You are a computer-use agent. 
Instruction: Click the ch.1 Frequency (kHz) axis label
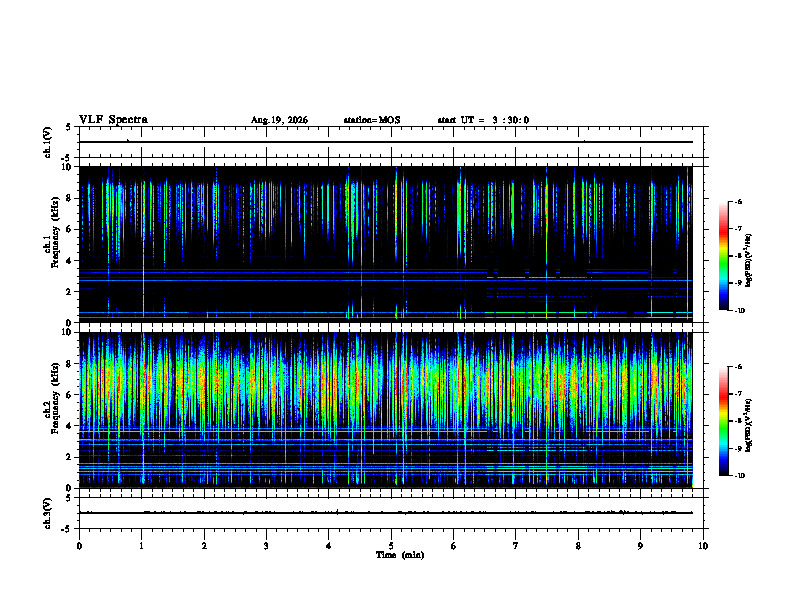[51, 243]
